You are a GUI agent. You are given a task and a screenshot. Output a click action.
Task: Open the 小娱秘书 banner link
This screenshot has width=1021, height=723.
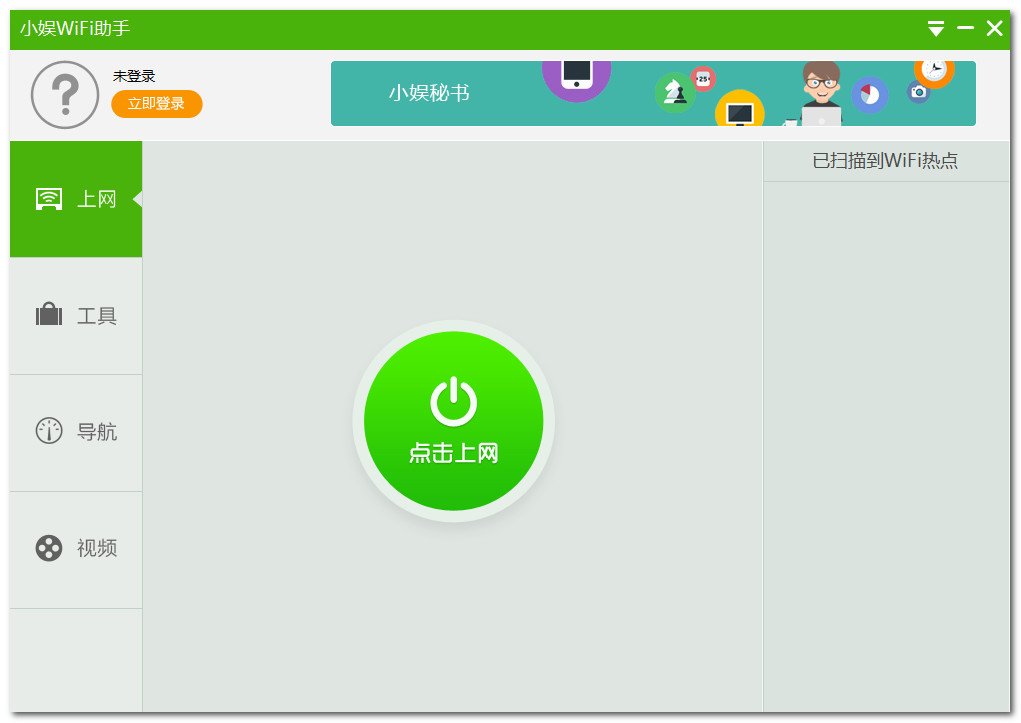[430, 93]
